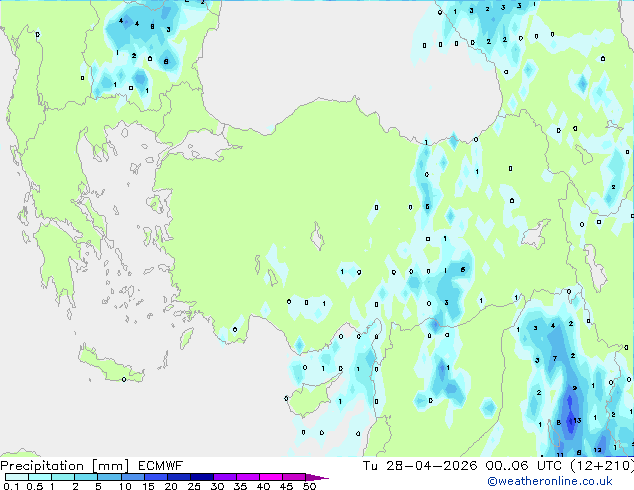Viewport: 634px width, 490px height.
Task: Click the legend value '0.1'
Action: 11,486
